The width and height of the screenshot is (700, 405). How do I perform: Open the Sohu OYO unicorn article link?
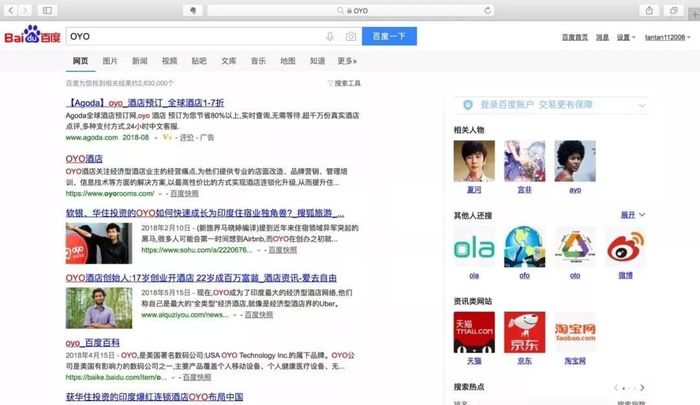(205, 213)
